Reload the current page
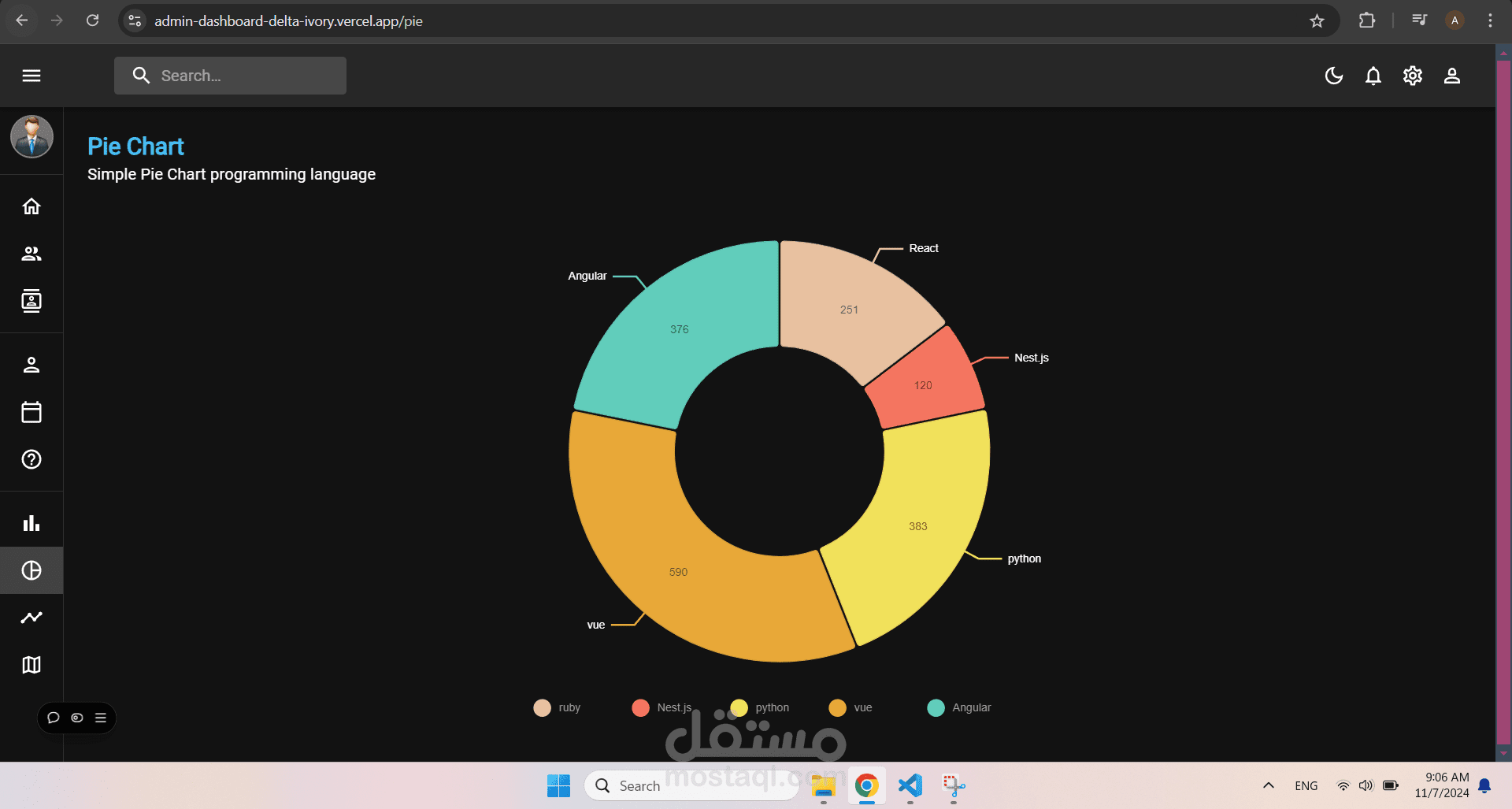This screenshot has height=809, width=1512. [92, 20]
